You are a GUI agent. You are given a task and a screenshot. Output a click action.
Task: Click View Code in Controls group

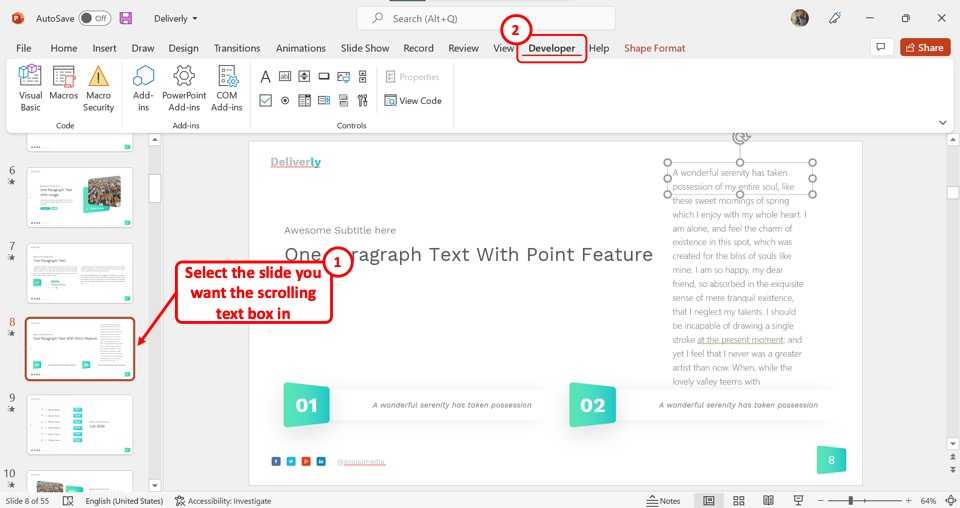coord(413,101)
